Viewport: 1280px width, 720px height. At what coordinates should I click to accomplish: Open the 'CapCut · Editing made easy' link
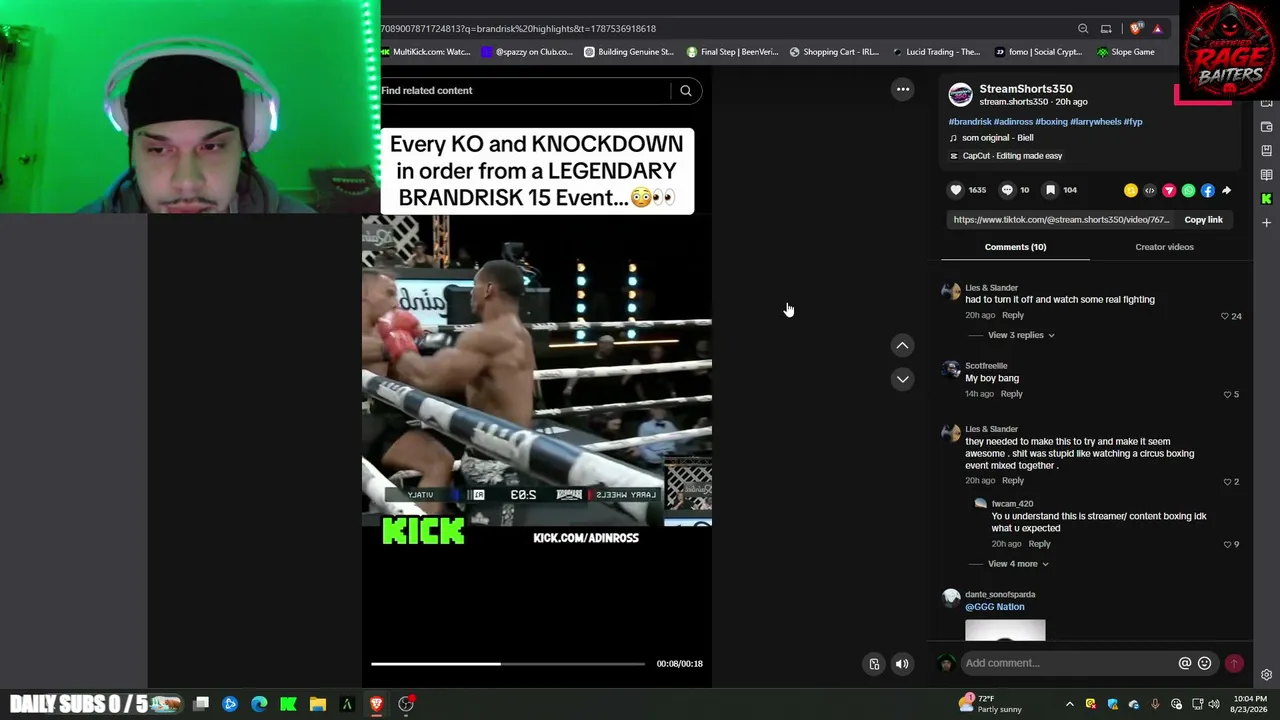click(x=1006, y=156)
